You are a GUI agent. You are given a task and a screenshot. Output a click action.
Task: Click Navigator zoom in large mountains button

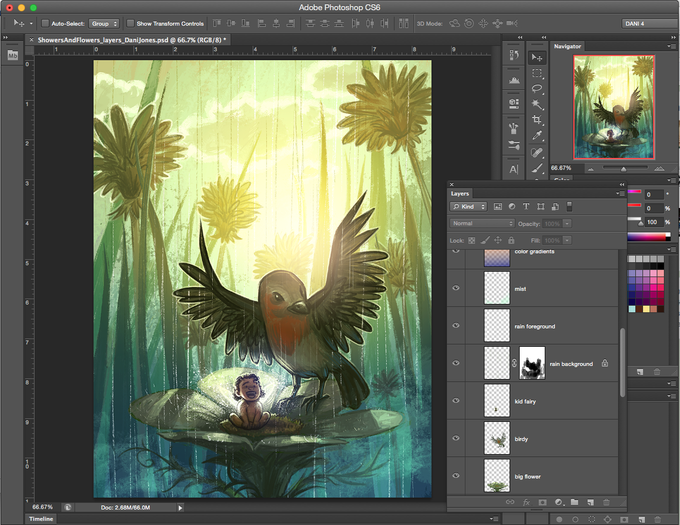click(x=659, y=168)
